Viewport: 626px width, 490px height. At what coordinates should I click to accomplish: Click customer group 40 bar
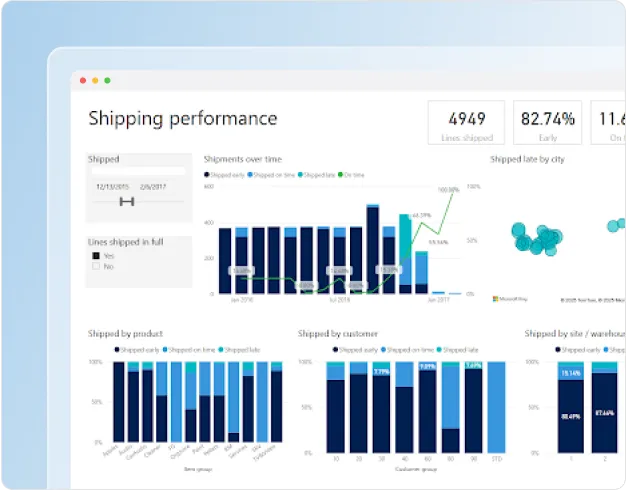[404, 407]
